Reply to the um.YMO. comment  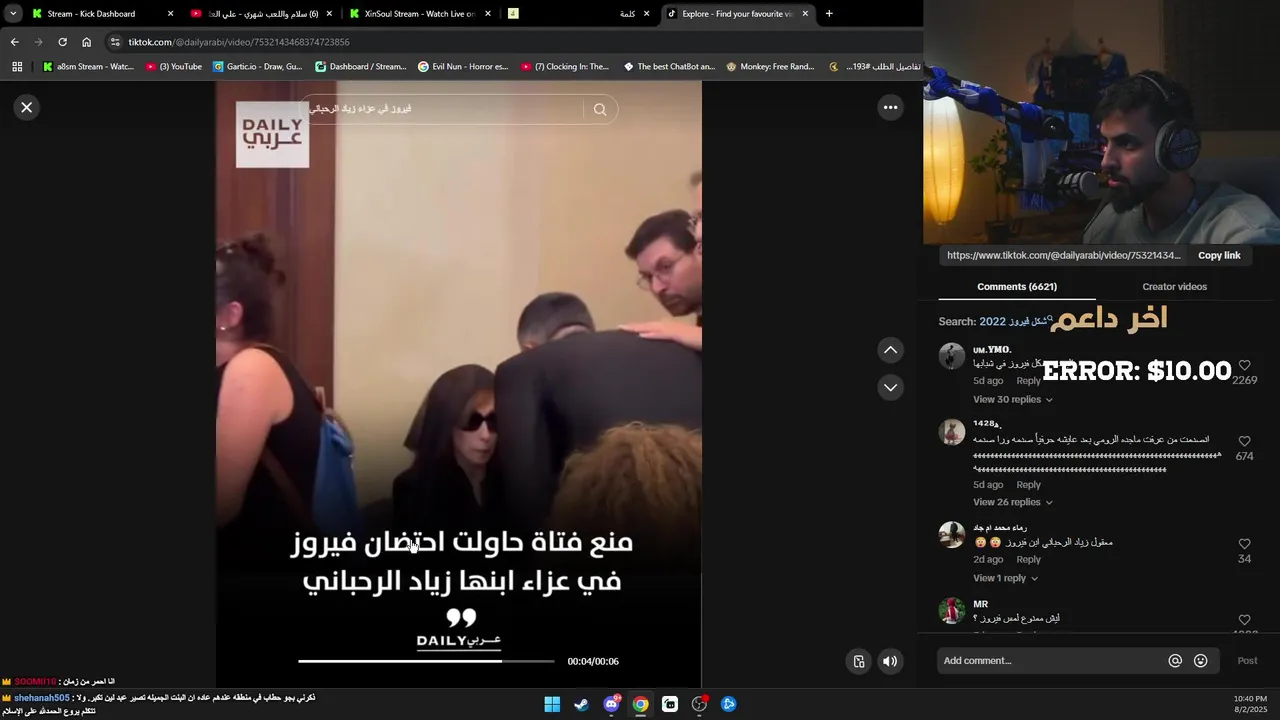click(x=1029, y=381)
